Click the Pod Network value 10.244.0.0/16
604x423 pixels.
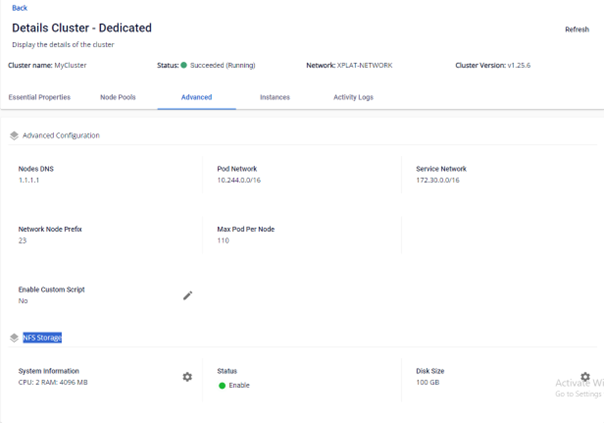pos(240,180)
